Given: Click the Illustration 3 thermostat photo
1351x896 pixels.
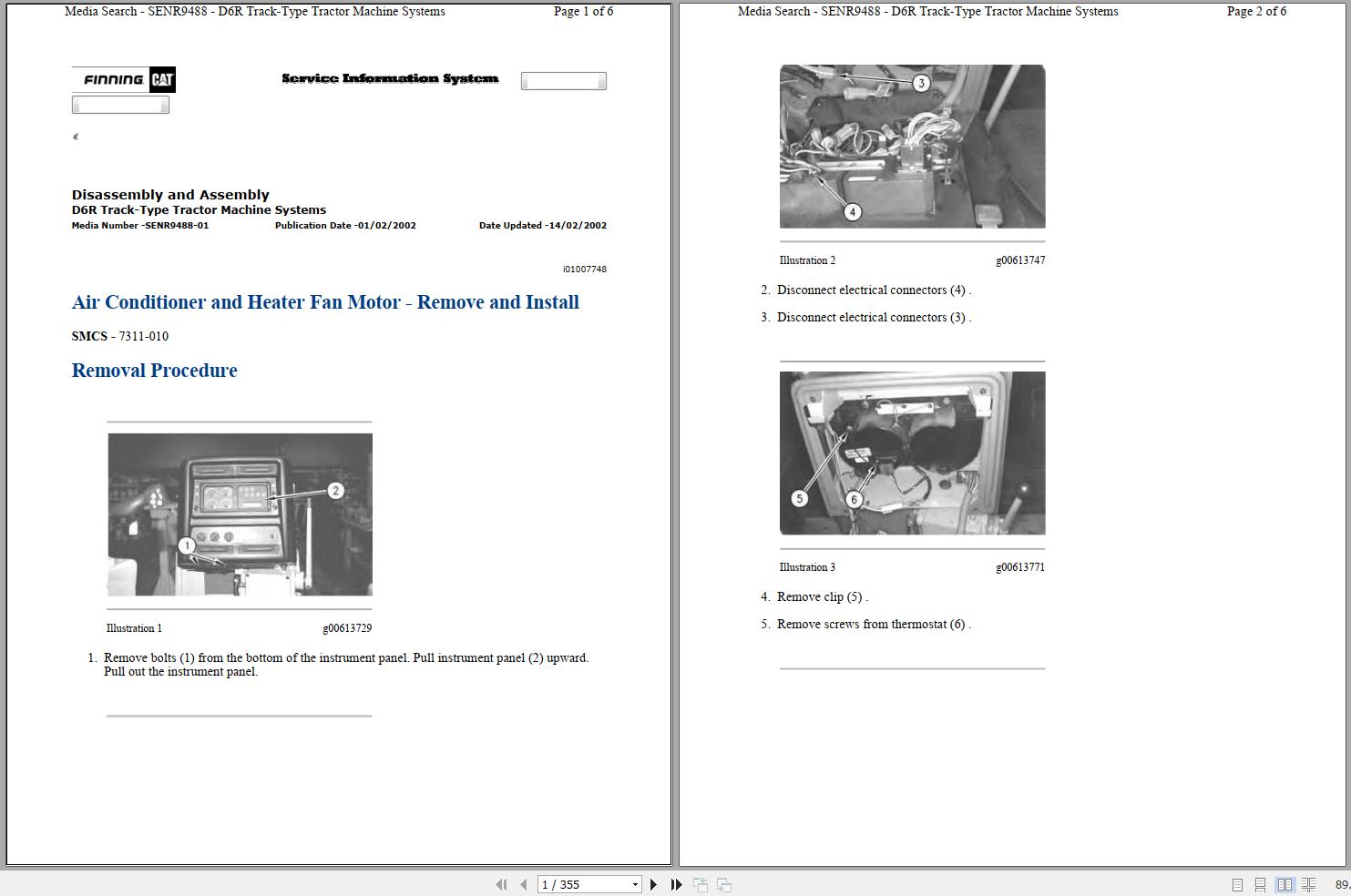Looking at the screenshot, I should 912,453.
